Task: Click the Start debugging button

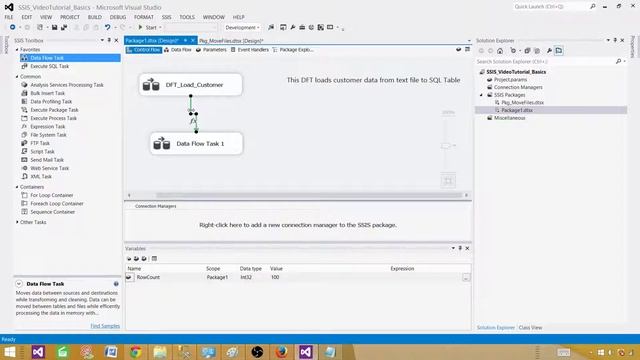Action: (x=147, y=27)
